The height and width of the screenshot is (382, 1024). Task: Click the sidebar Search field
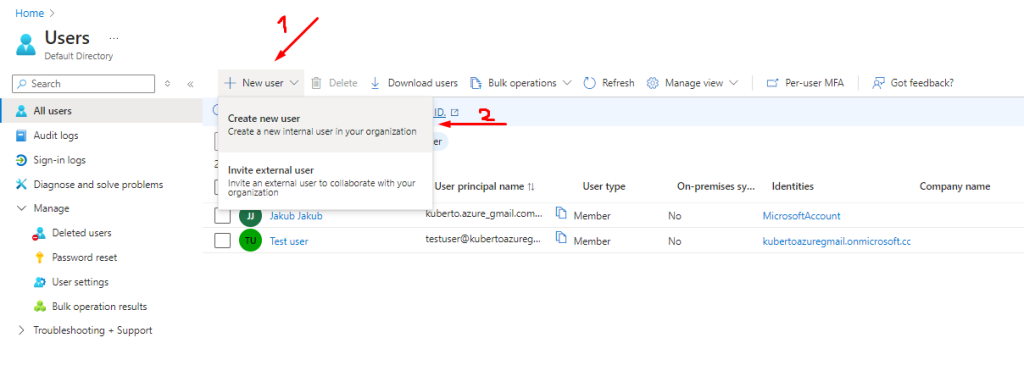84,84
